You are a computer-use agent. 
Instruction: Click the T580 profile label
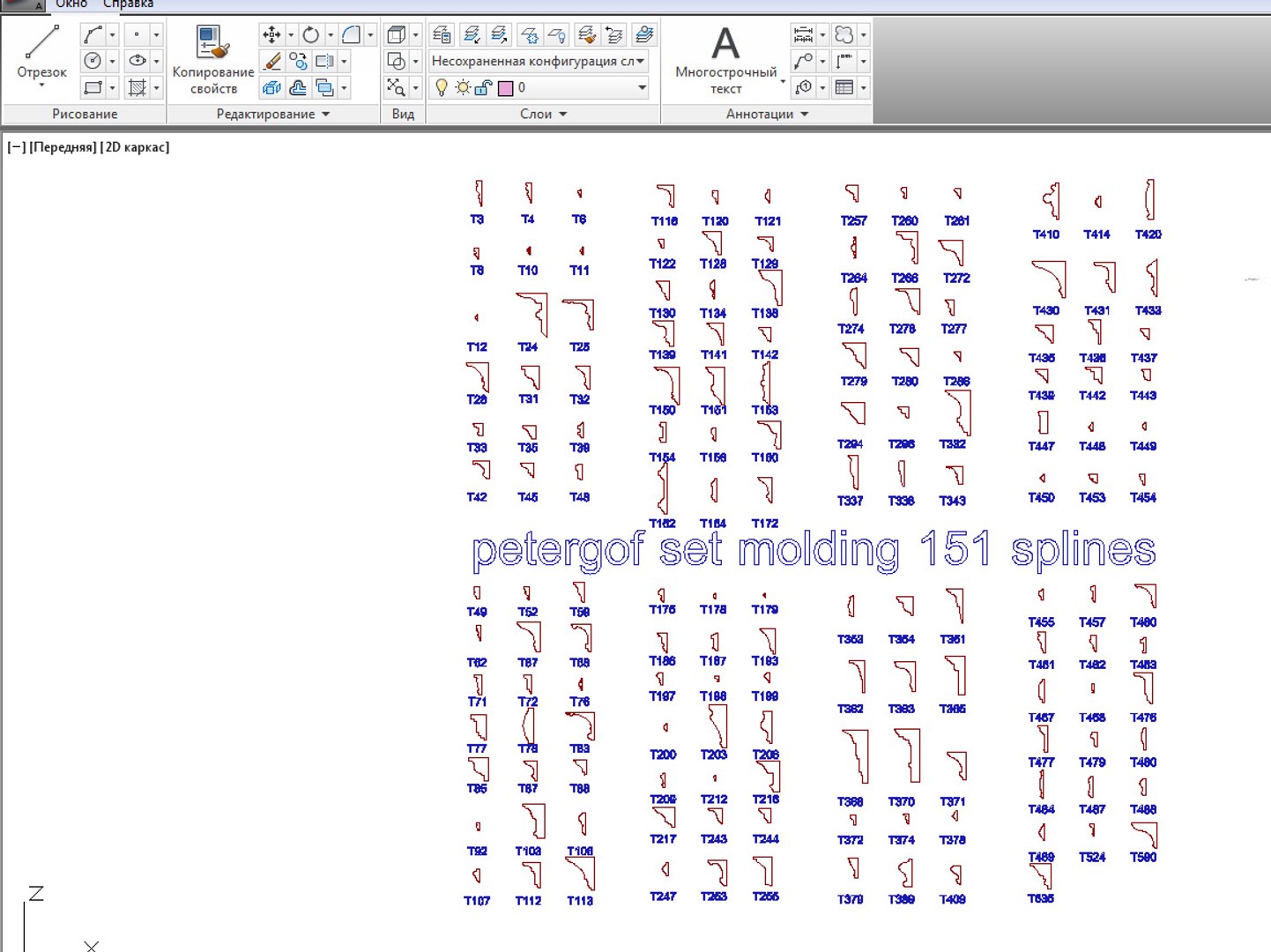[1143, 857]
